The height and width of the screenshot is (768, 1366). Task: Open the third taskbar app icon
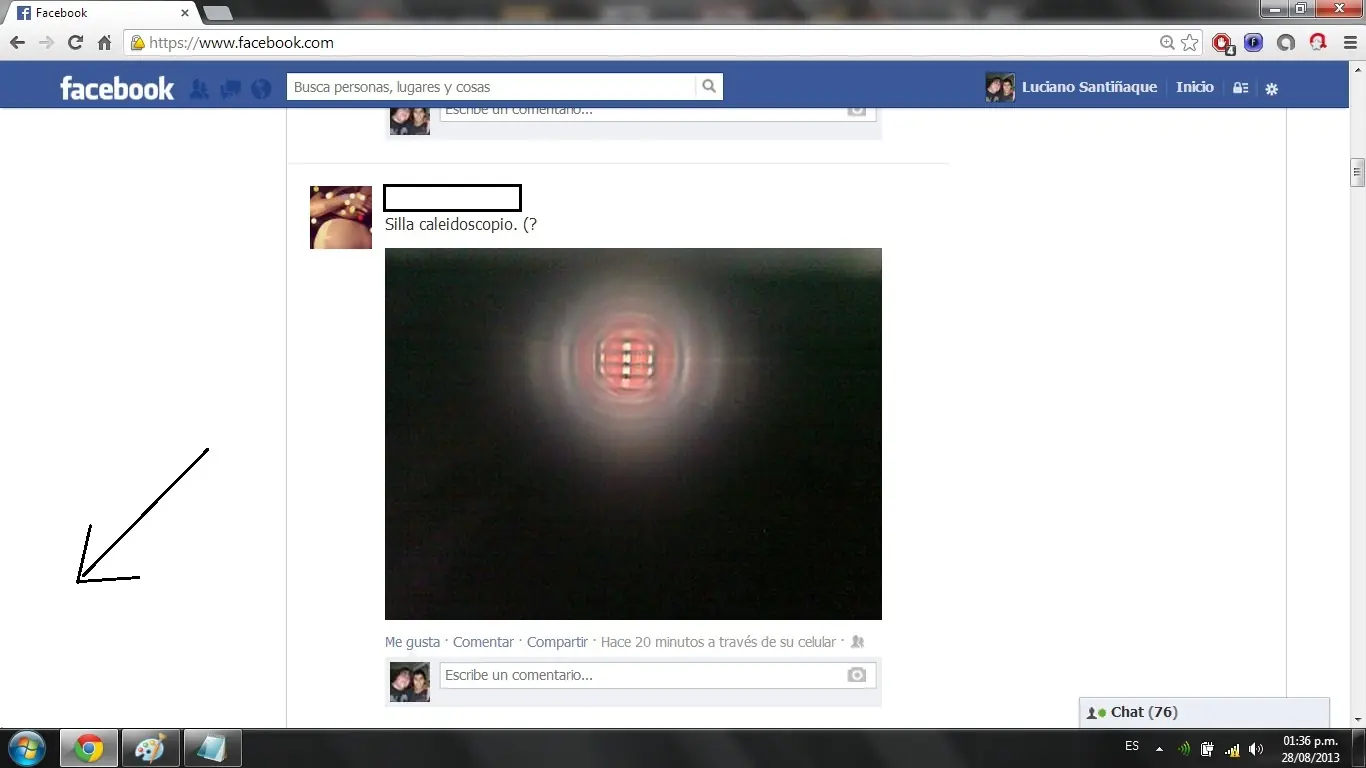coord(211,748)
